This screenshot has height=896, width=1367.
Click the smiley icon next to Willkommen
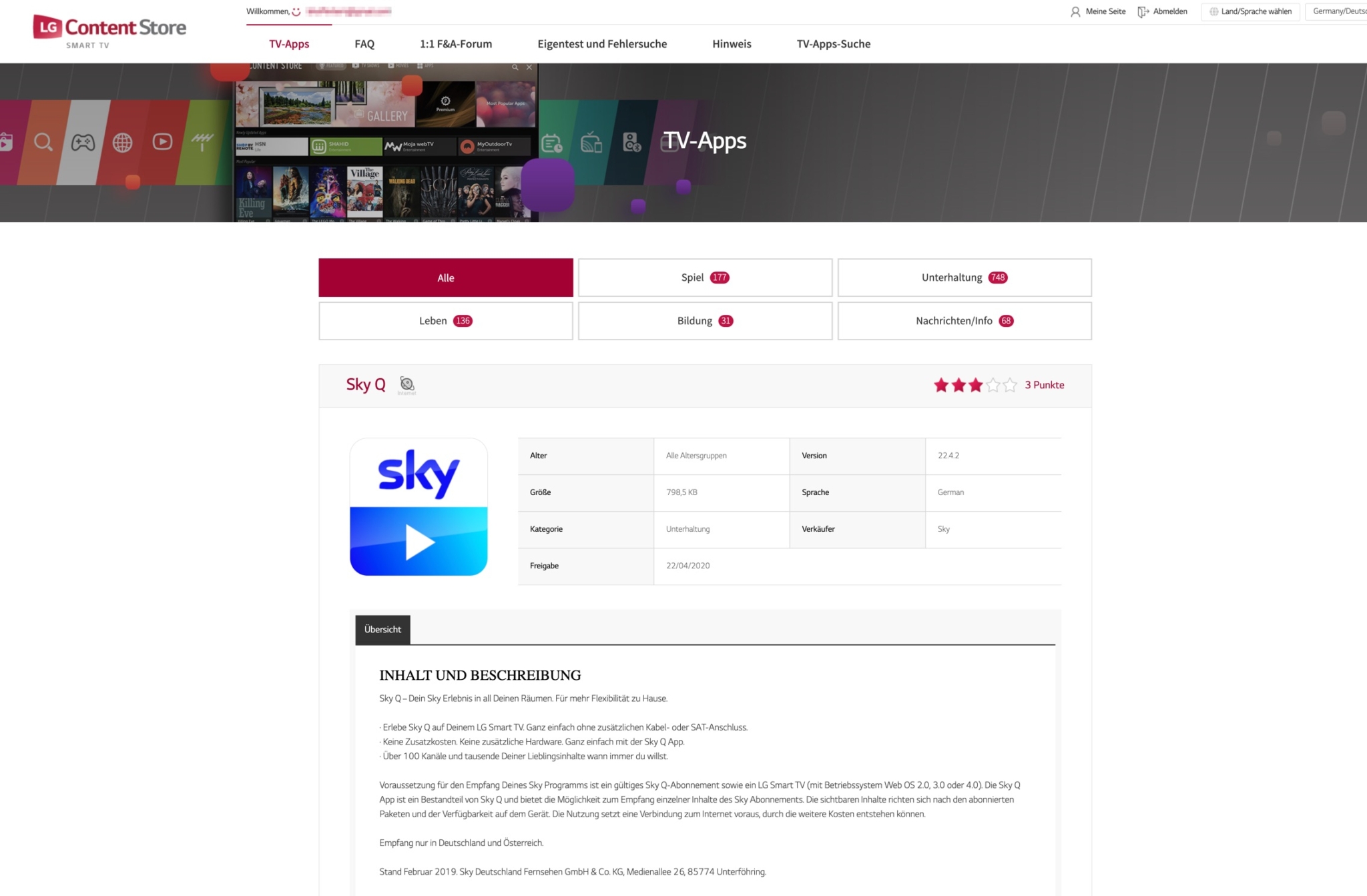(x=296, y=11)
